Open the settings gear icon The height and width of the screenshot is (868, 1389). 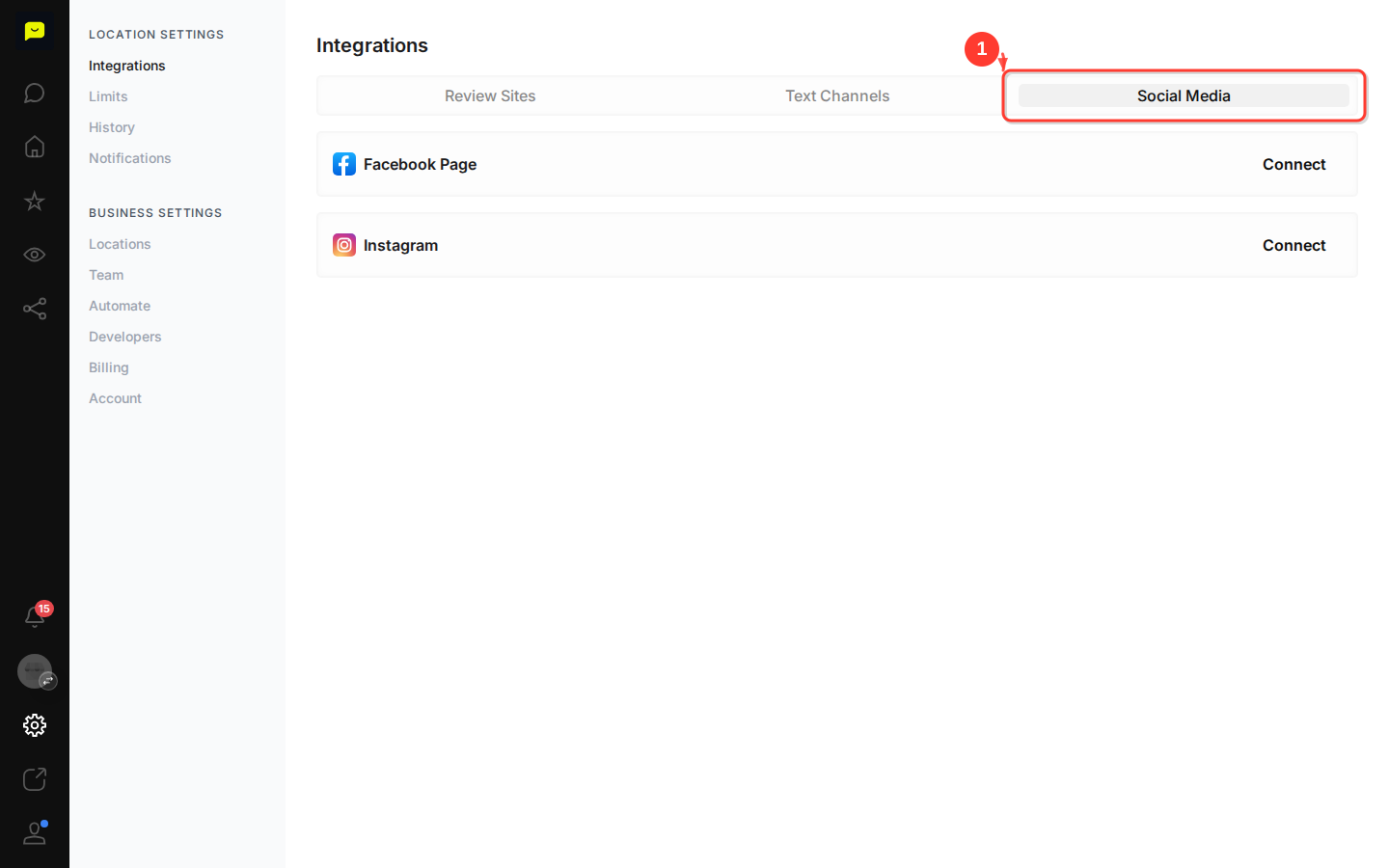coord(35,725)
